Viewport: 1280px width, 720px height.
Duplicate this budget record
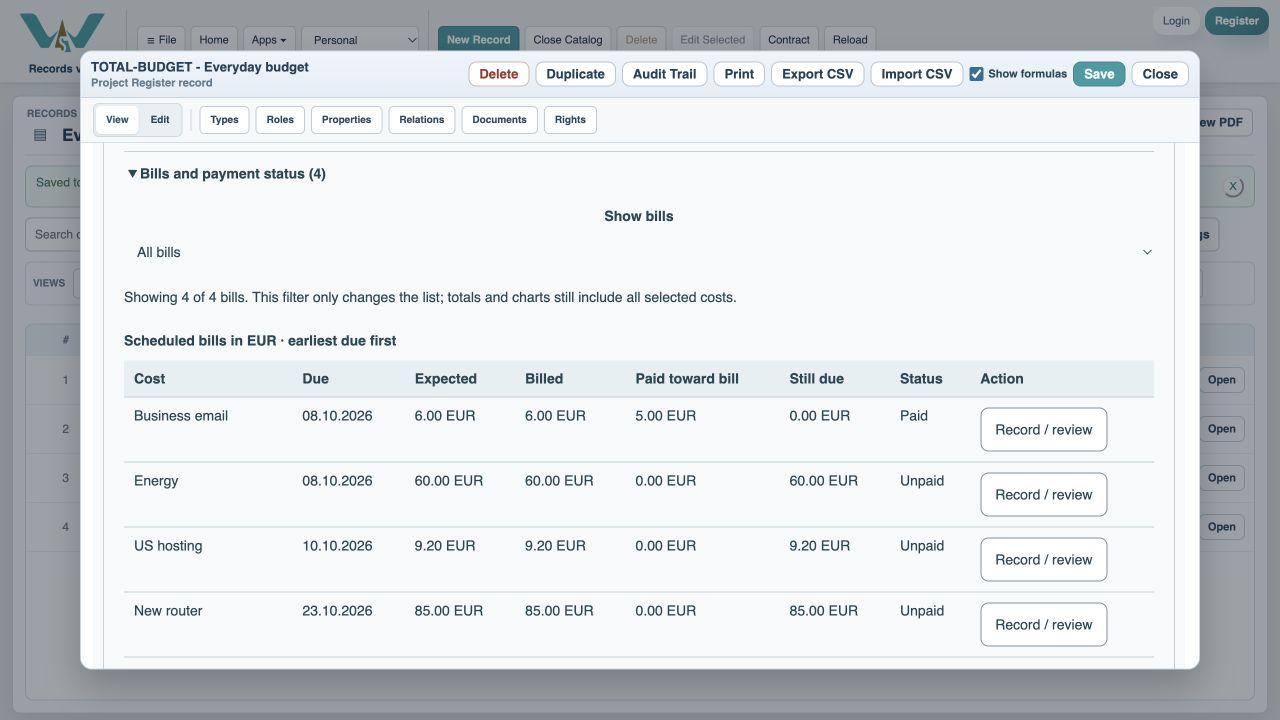coord(575,74)
